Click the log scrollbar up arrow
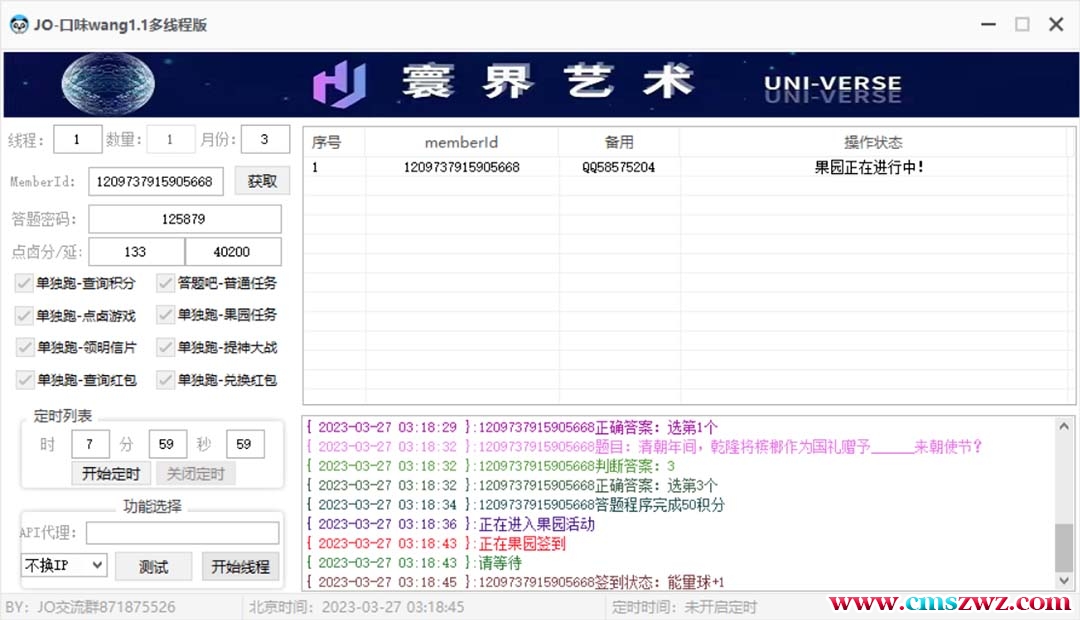 coord(1066,426)
